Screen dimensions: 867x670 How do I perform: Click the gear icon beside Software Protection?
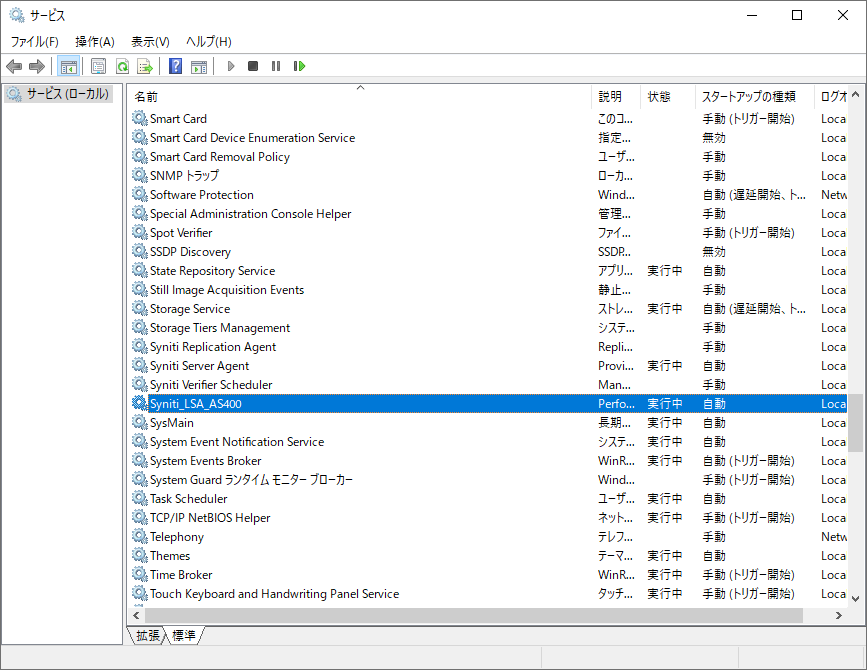click(x=140, y=195)
